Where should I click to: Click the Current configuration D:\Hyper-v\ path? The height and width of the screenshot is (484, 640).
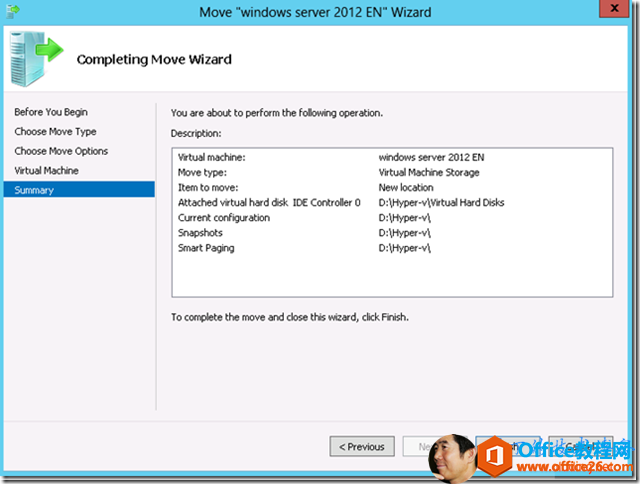pos(404,218)
